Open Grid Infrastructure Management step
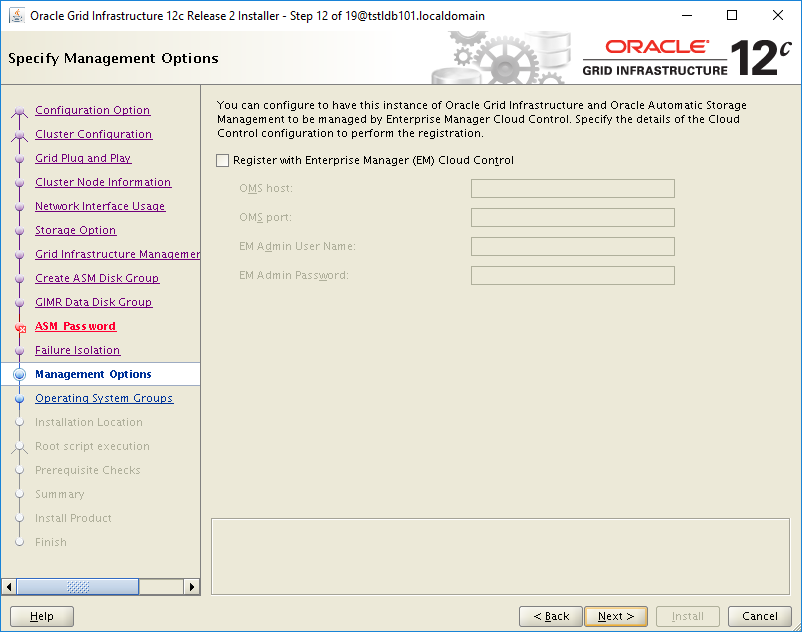The height and width of the screenshot is (632, 802). [x=118, y=254]
